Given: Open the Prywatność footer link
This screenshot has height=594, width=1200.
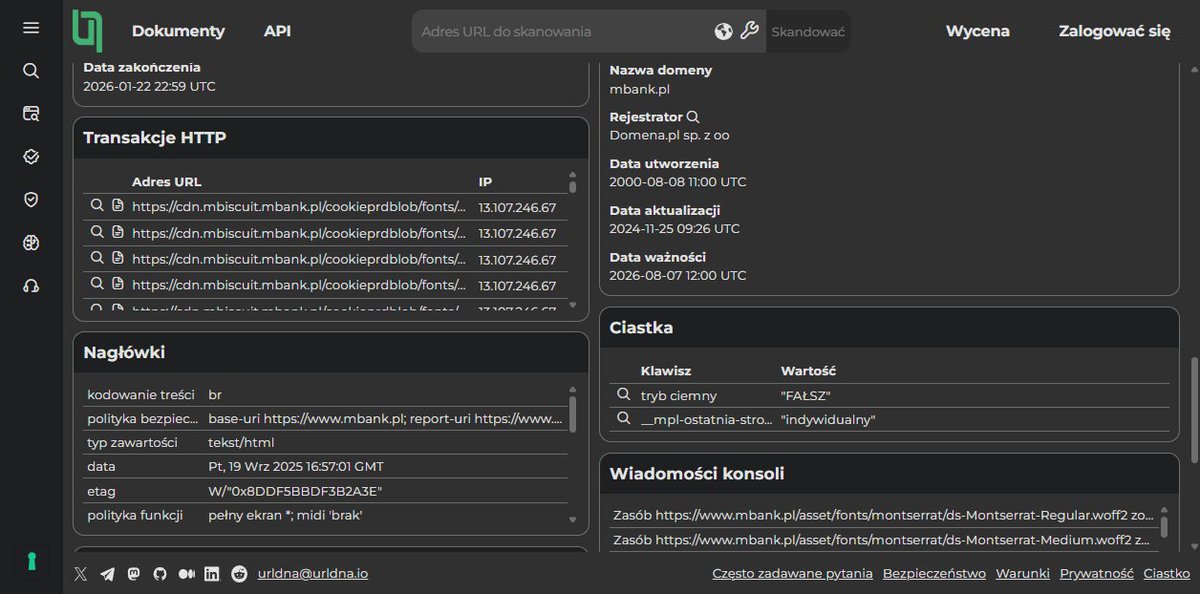Looking at the screenshot, I should [1096, 573].
